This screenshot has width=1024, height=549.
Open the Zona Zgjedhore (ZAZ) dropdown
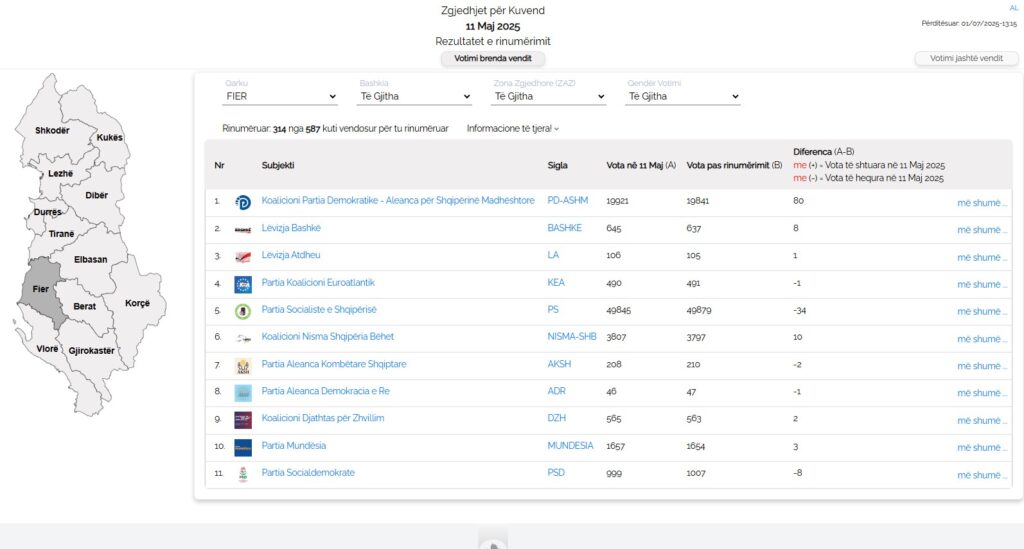coord(549,97)
